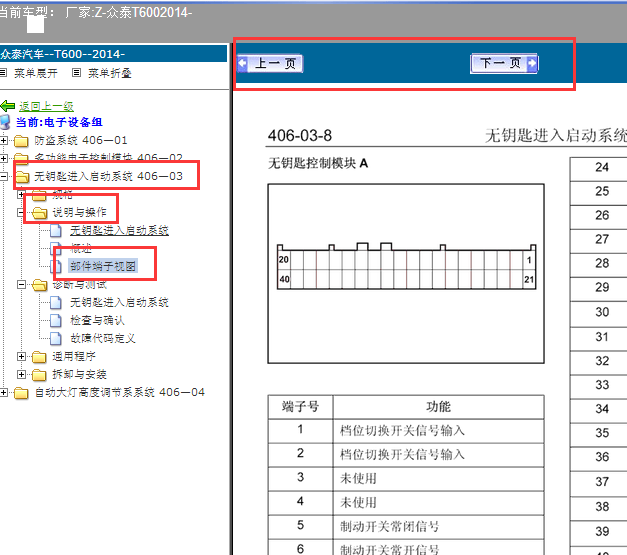Viewport: 627px width, 555px height.
Task: Click the 菜单展开 expand-all menu icon
Action: pyautogui.click(x=3, y=73)
